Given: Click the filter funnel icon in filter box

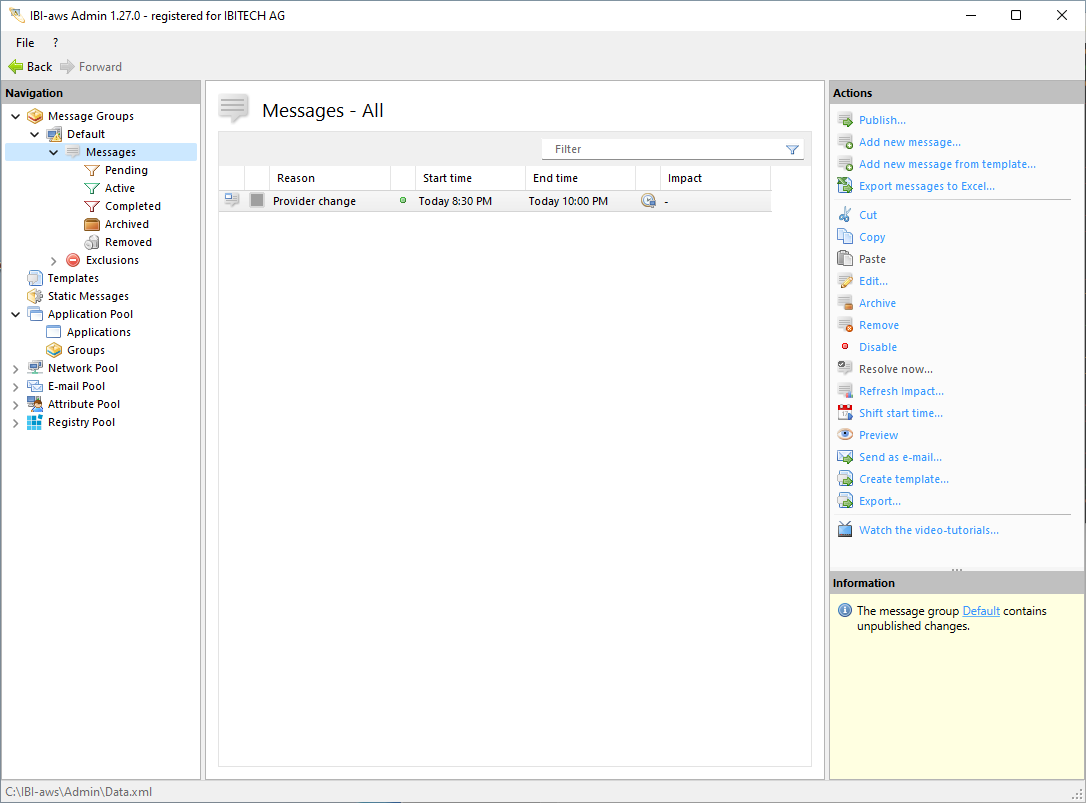Looking at the screenshot, I should [792, 150].
